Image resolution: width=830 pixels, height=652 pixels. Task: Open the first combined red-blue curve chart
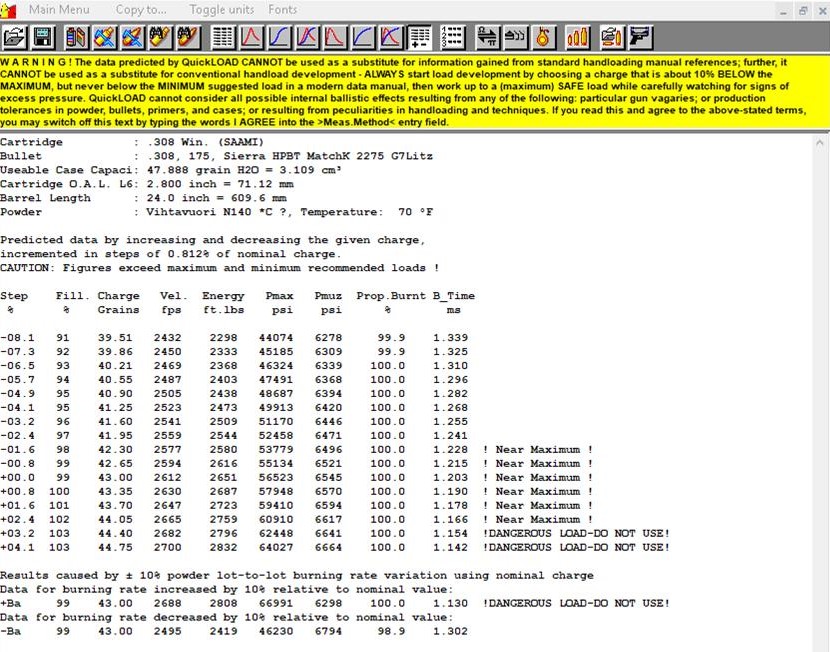point(307,38)
